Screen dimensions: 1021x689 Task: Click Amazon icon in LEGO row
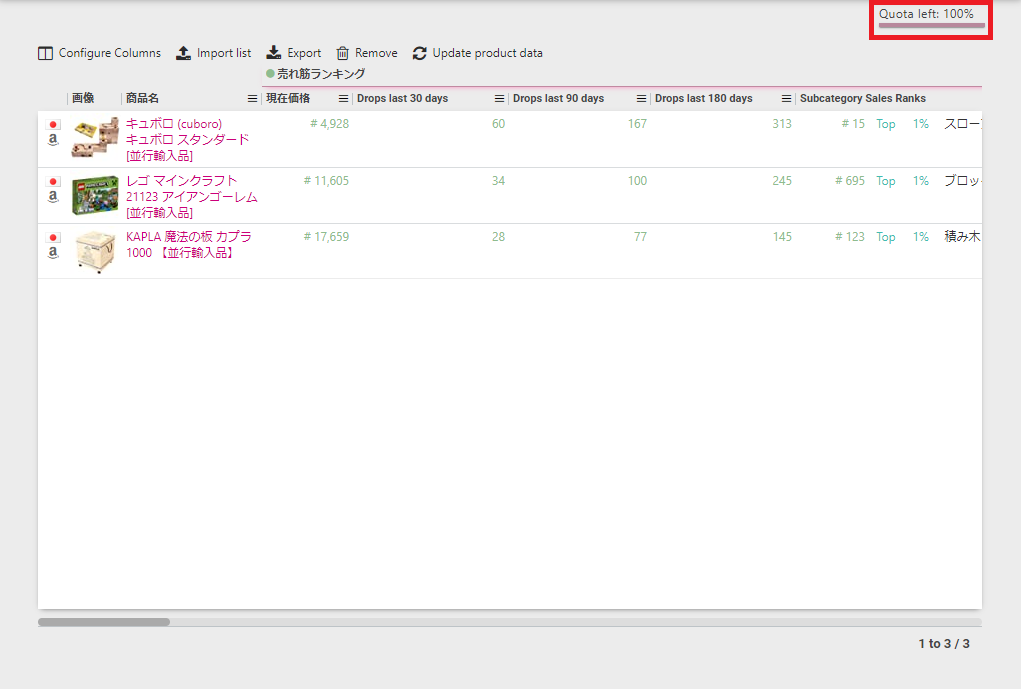pos(53,197)
